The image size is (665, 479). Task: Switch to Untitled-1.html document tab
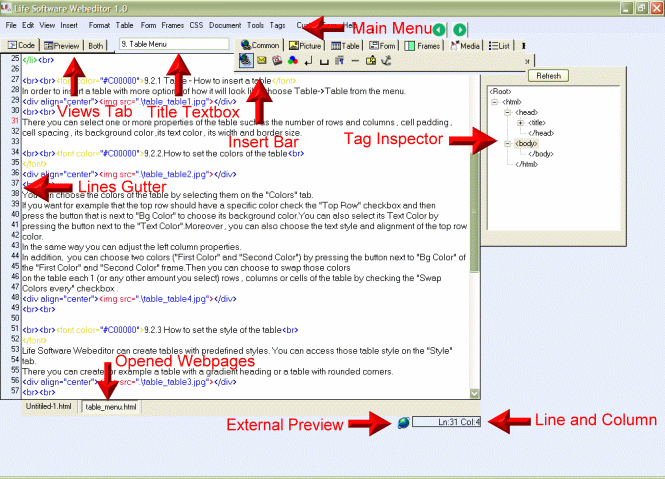click(x=49, y=406)
